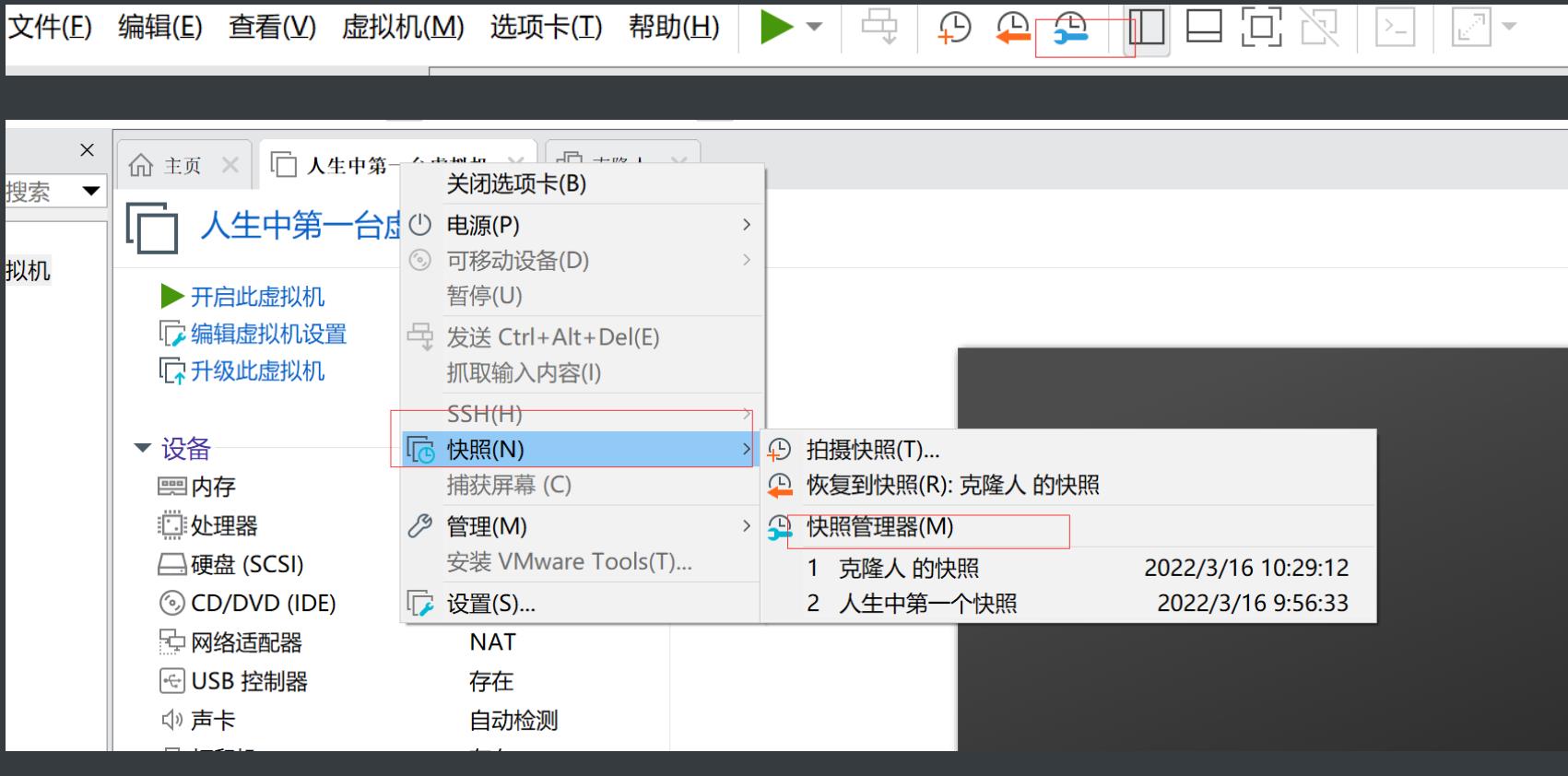
Task: Select snapshot 2 人生中第一个快照
Action: pyautogui.click(x=1067, y=604)
